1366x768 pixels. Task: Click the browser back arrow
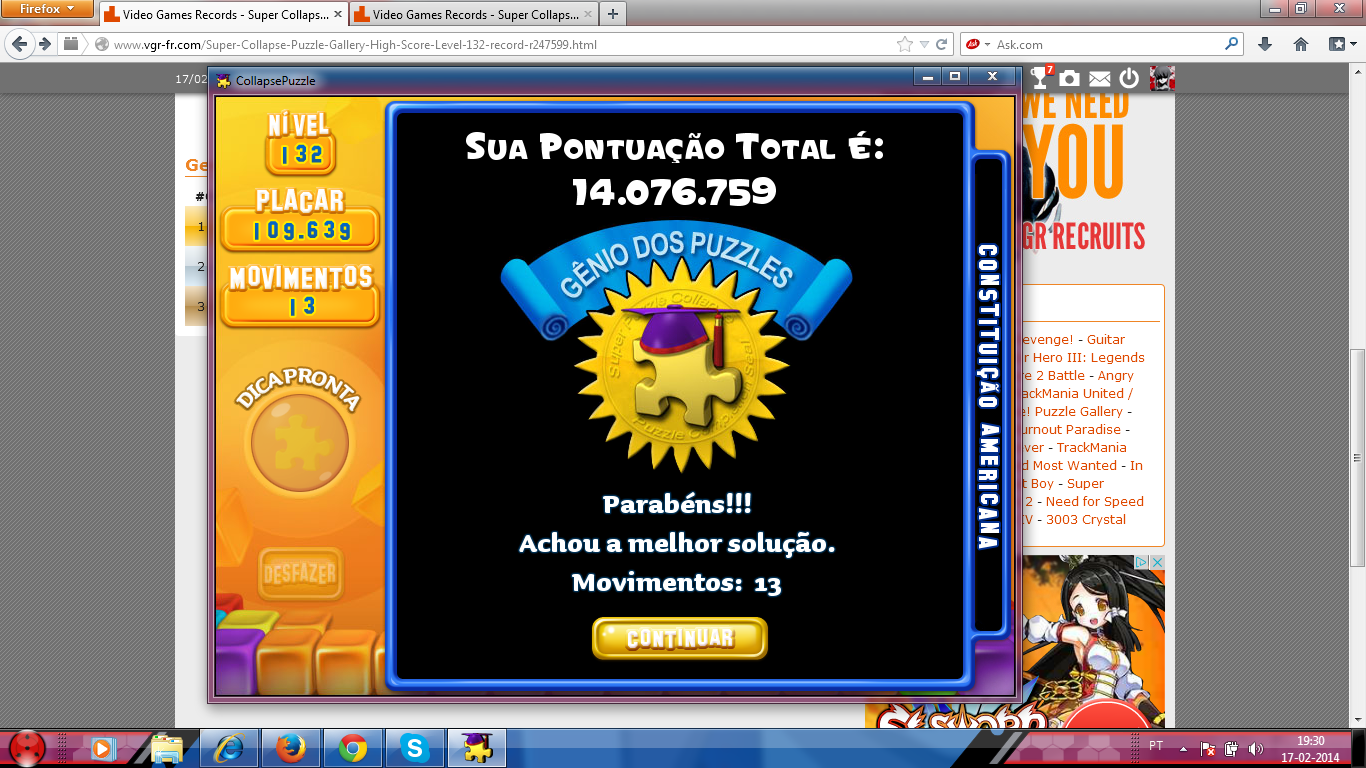[19, 44]
